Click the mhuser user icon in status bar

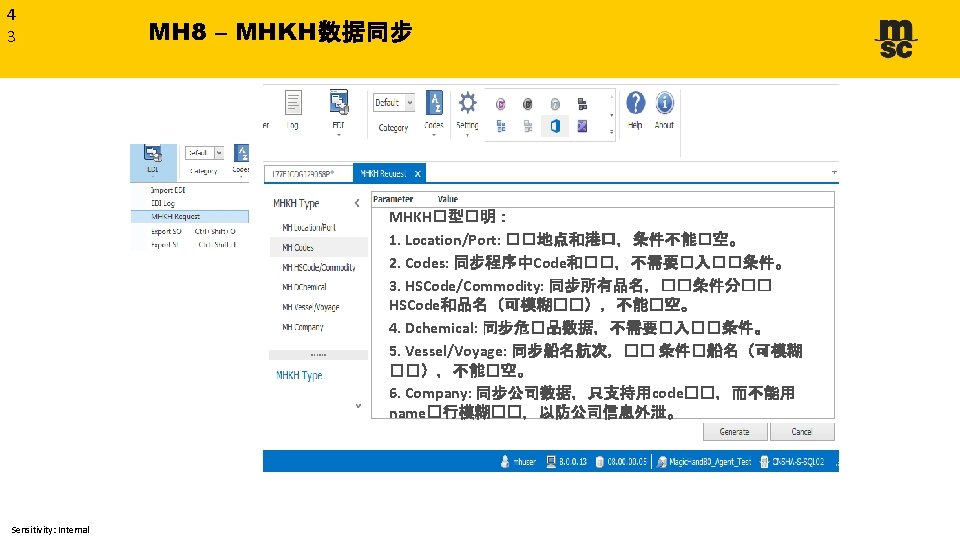[505, 462]
